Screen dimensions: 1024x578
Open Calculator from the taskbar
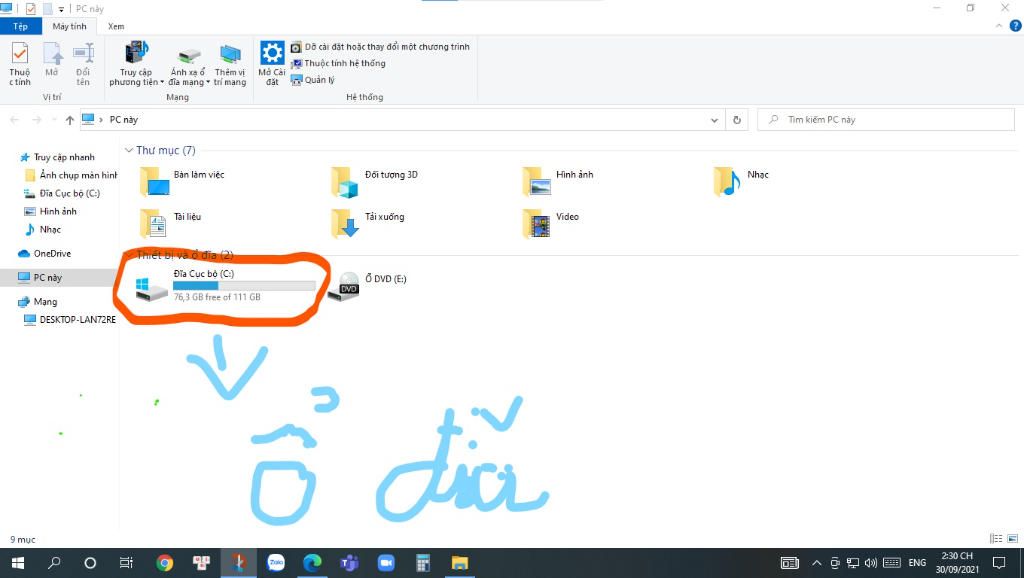[423, 563]
